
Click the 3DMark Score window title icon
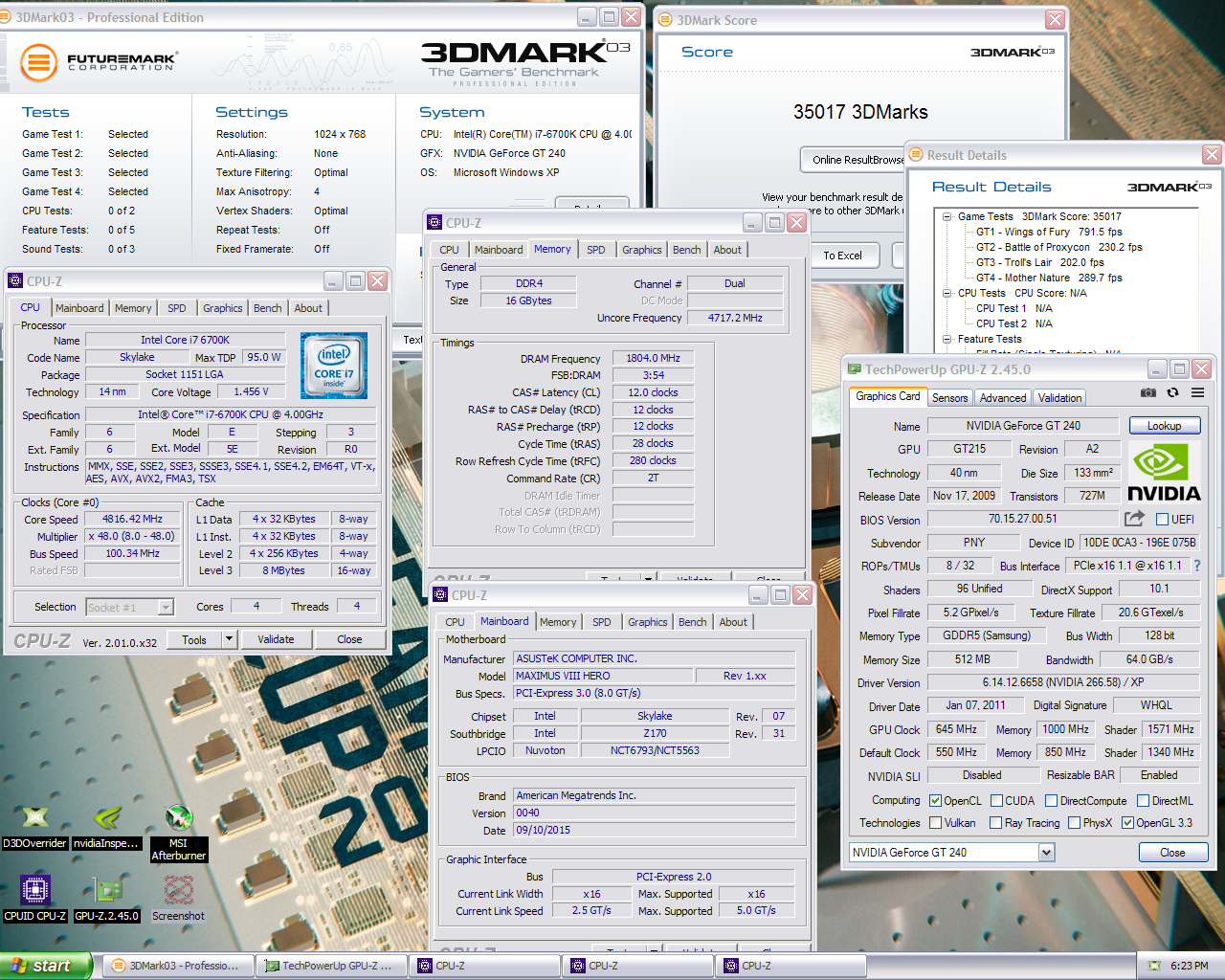666,19
